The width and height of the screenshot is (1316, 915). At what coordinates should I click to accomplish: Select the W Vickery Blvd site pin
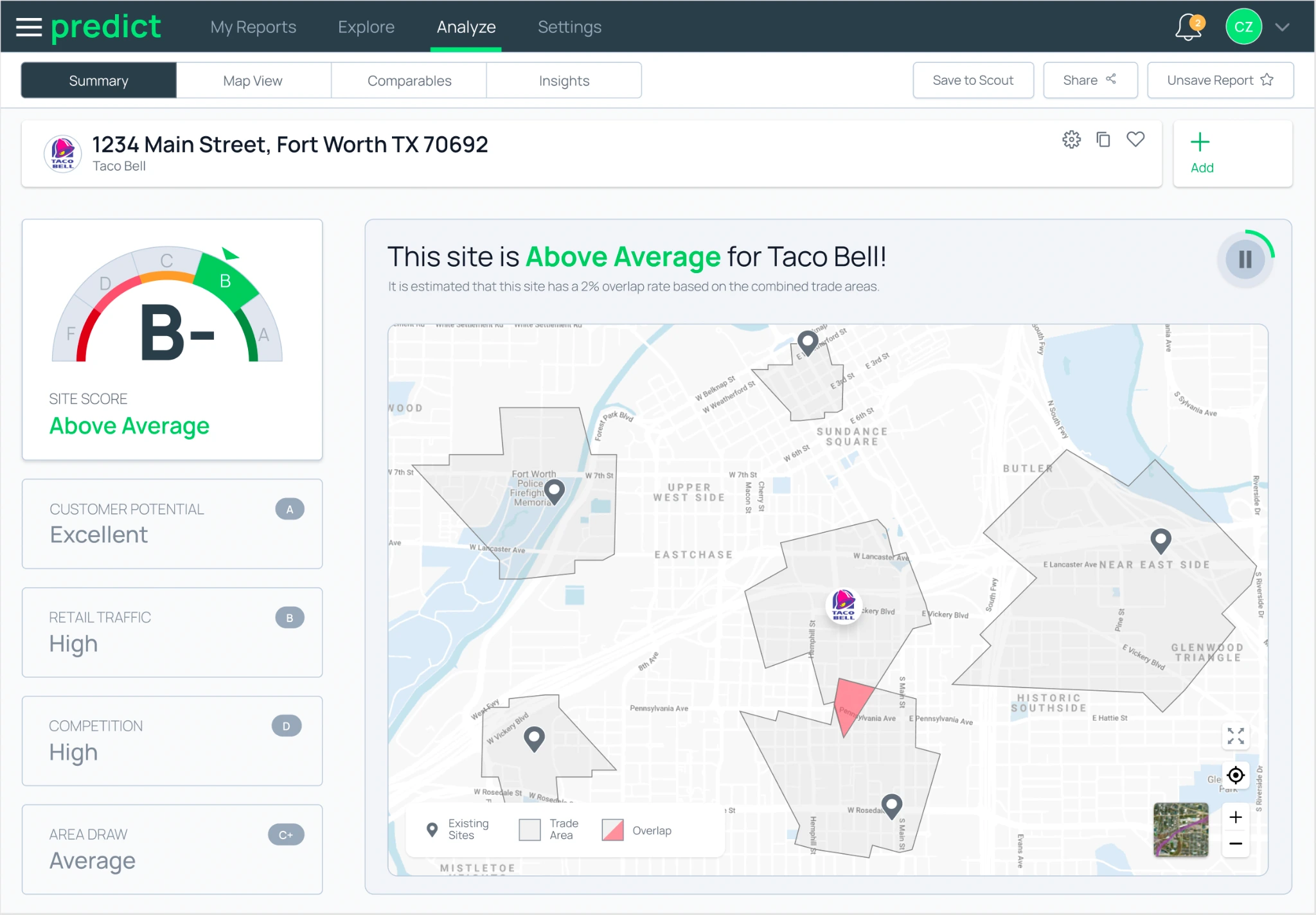click(x=534, y=739)
